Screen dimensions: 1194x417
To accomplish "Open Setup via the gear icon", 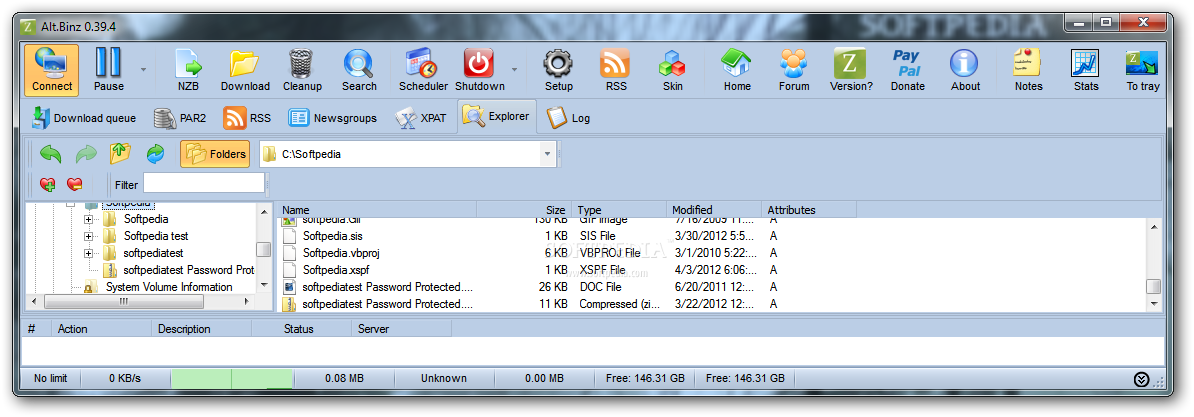I will 558,69.
